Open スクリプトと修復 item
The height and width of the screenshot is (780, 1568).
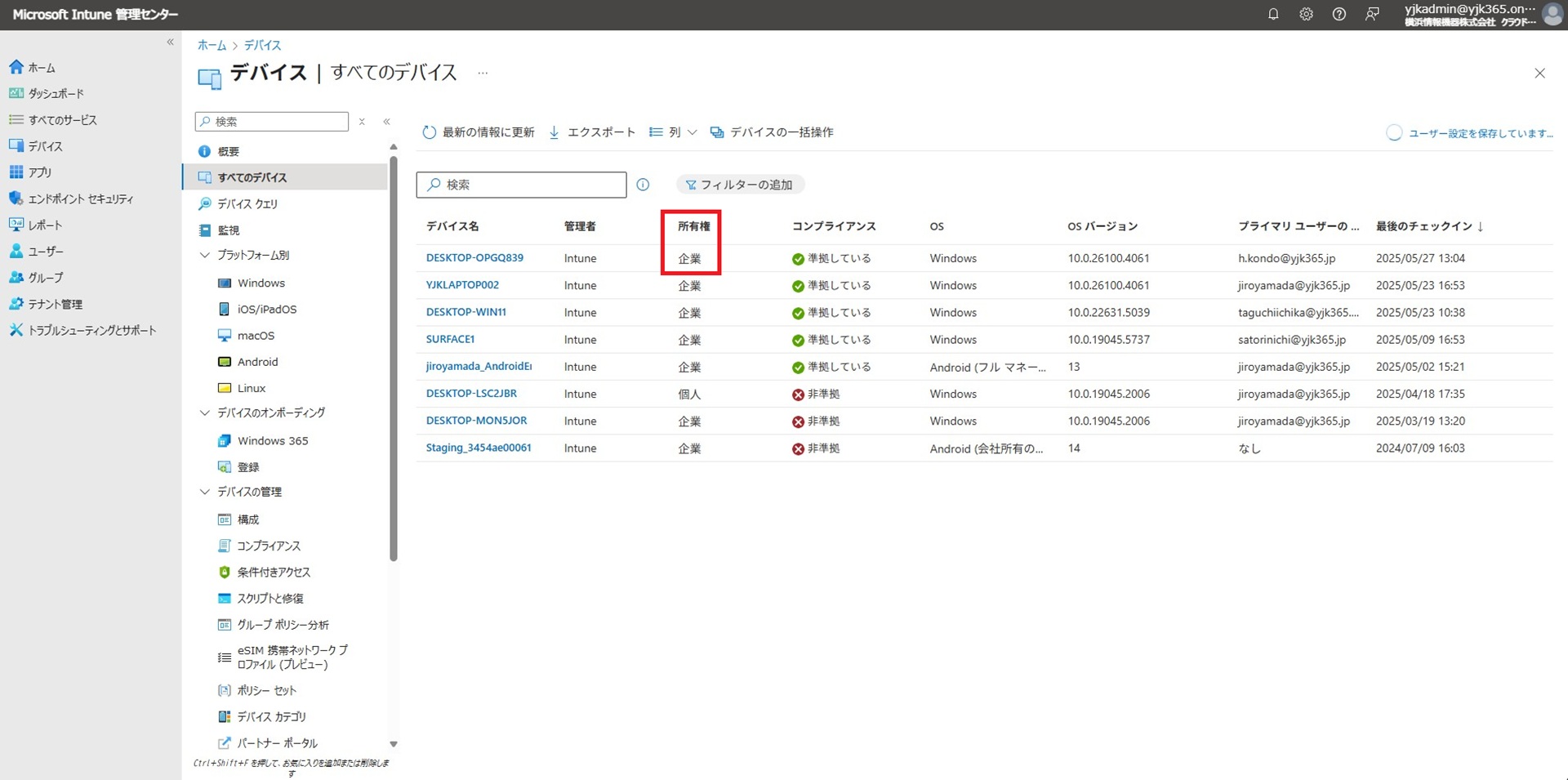coord(270,598)
